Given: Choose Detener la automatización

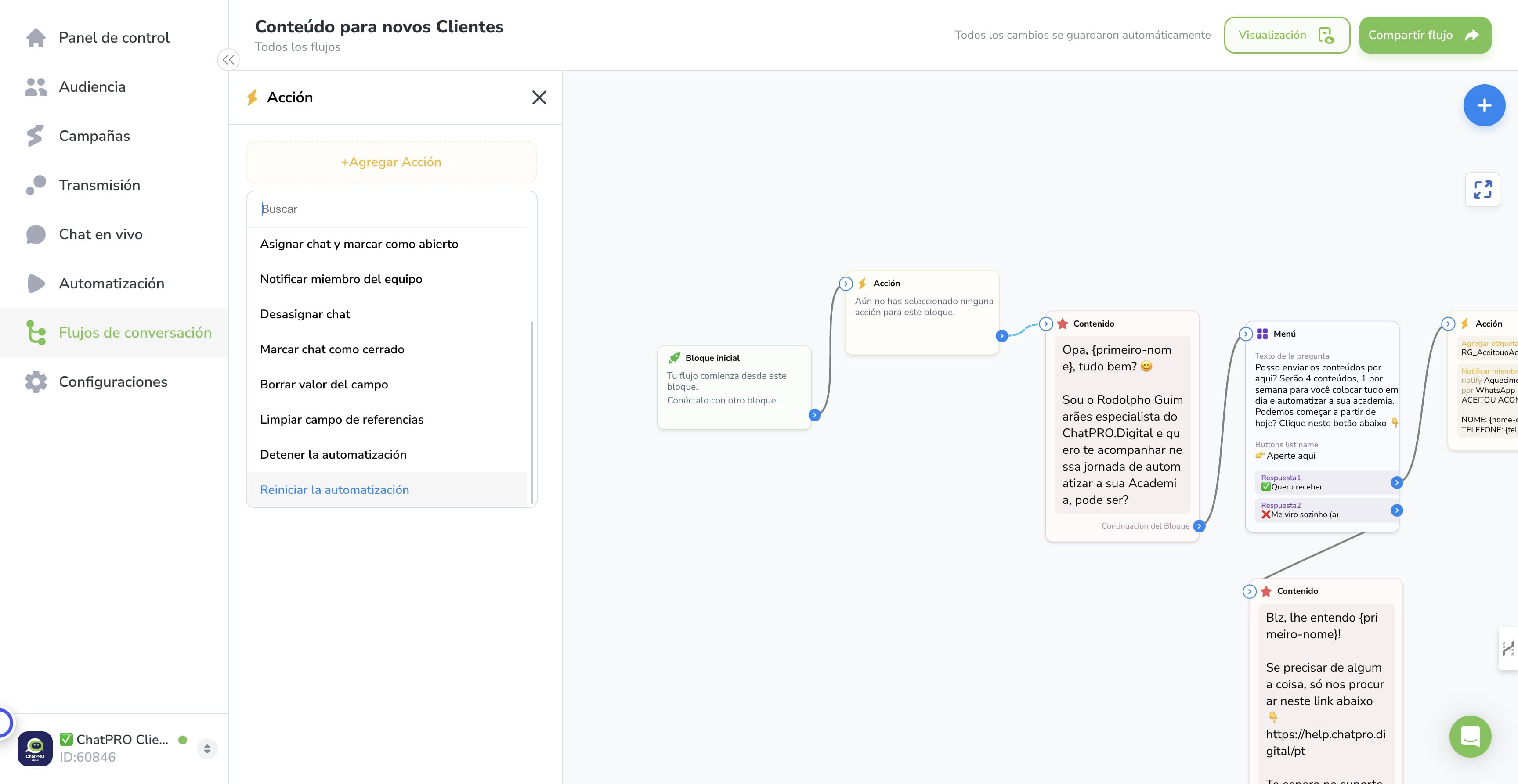Looking at the screenshot, I should (x=387, y=455).
